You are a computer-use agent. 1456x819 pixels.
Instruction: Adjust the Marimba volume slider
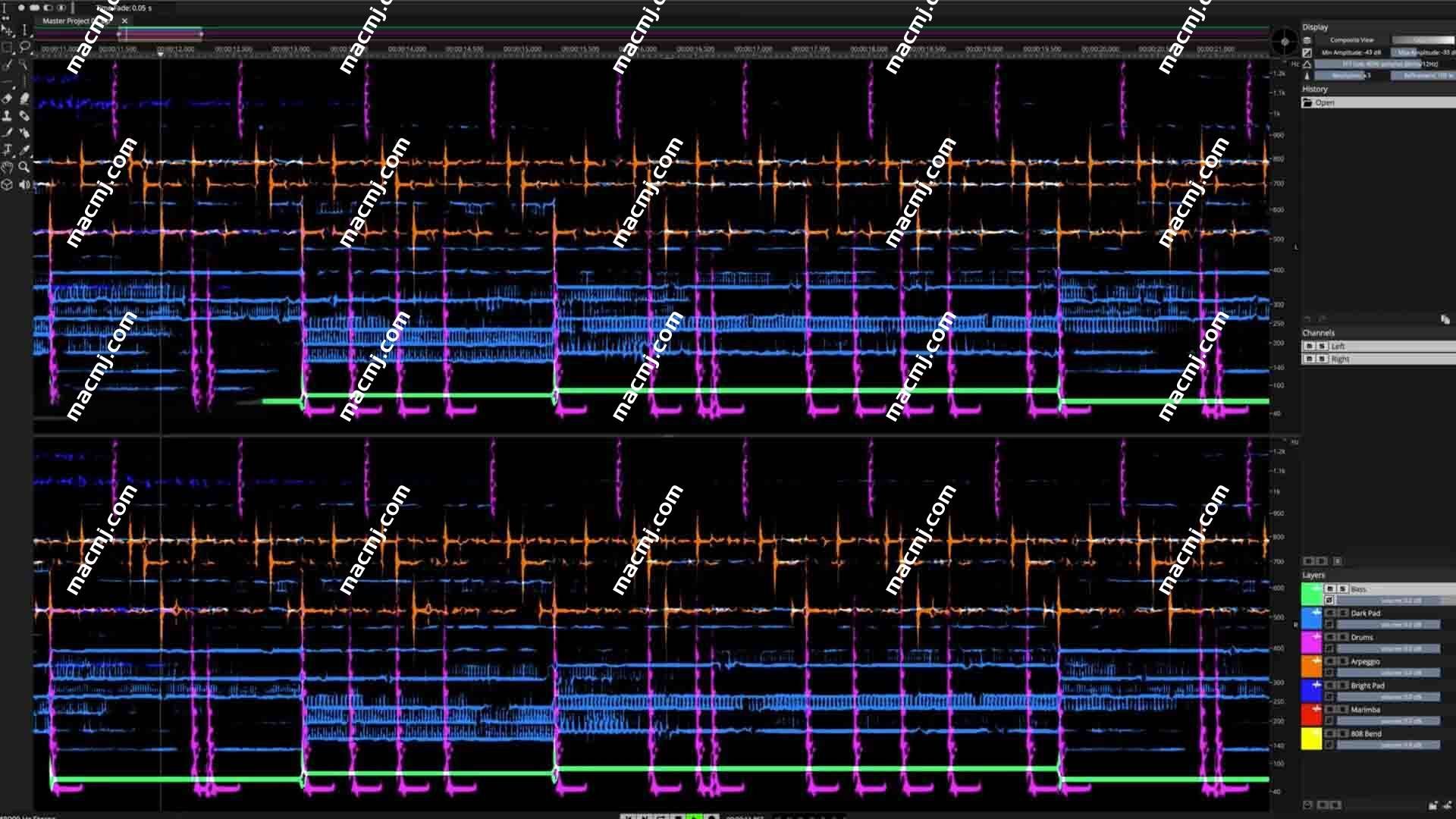[x=1388, y=721]
